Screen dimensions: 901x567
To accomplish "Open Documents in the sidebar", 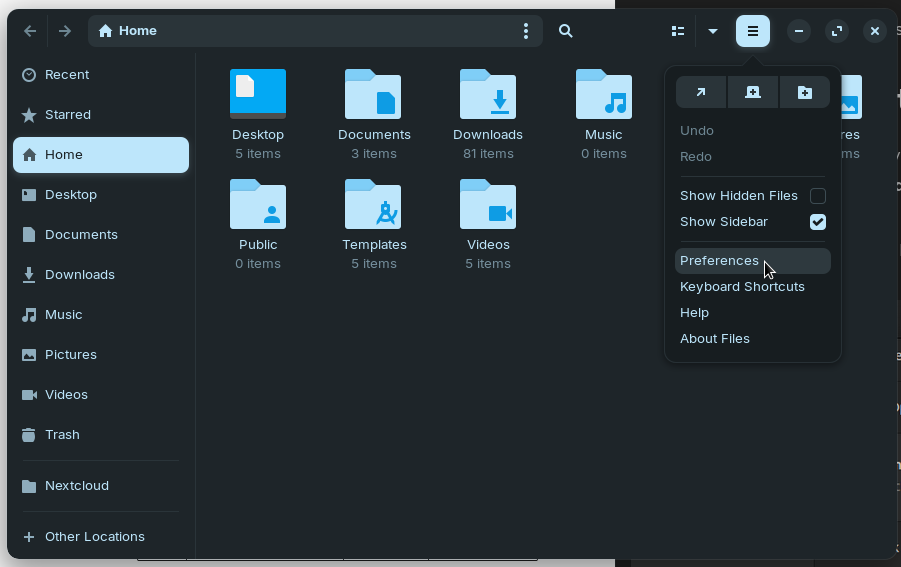I will pyautogui.click(x=101, y=235).
